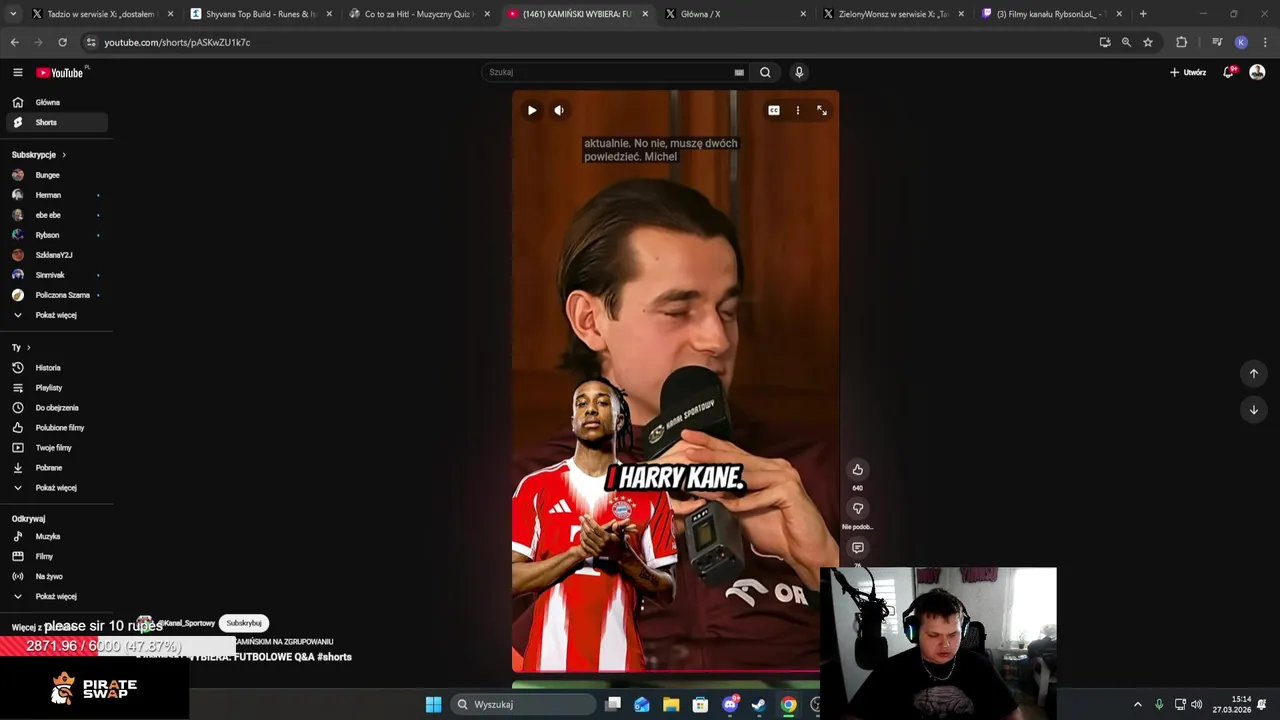Expand Pokaż więcej under Na żywo

(56, 597)
